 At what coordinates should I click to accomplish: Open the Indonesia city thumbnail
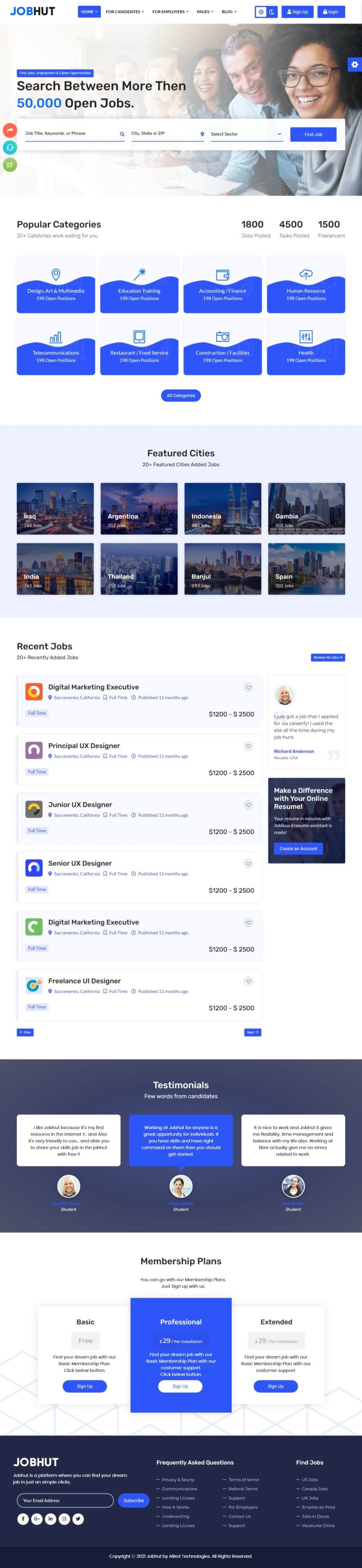[x=223, y=508]
